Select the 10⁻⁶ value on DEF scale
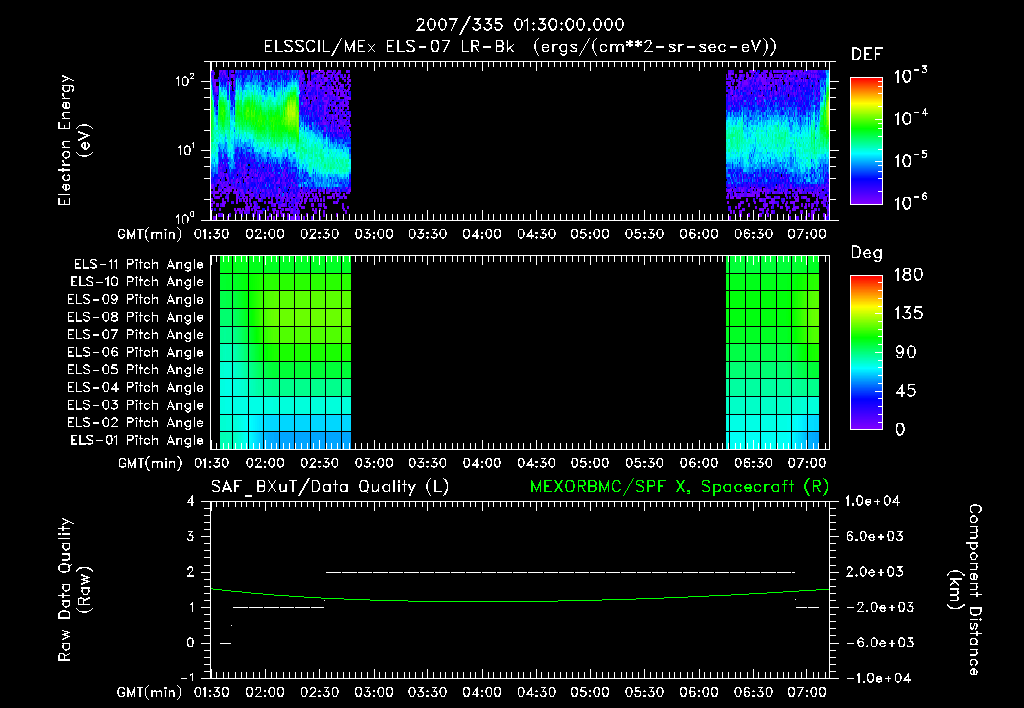1024x708 pixels. coord(910,202)
